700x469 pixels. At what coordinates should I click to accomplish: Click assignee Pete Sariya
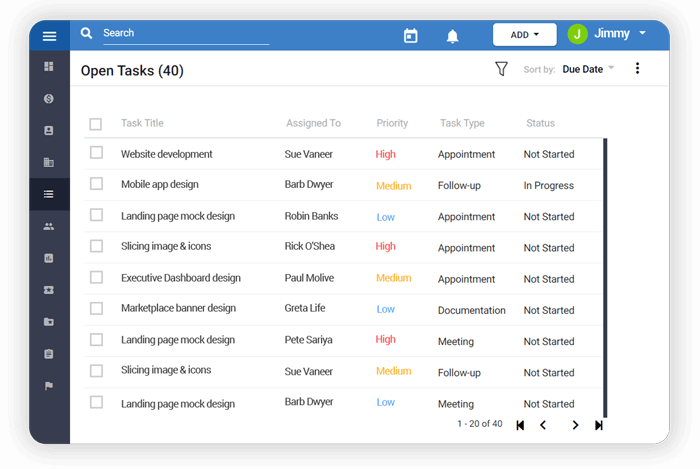[x=308, y=340]
